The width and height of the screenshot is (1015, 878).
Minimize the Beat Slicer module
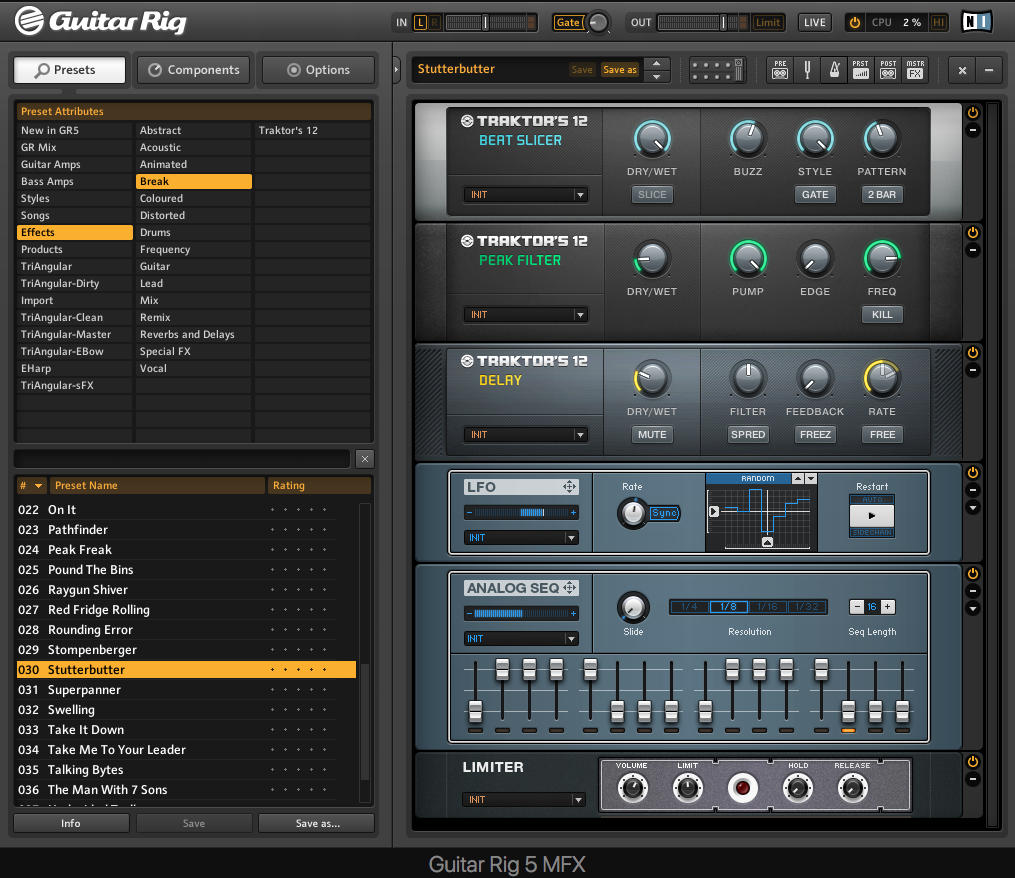click(972, 130)
